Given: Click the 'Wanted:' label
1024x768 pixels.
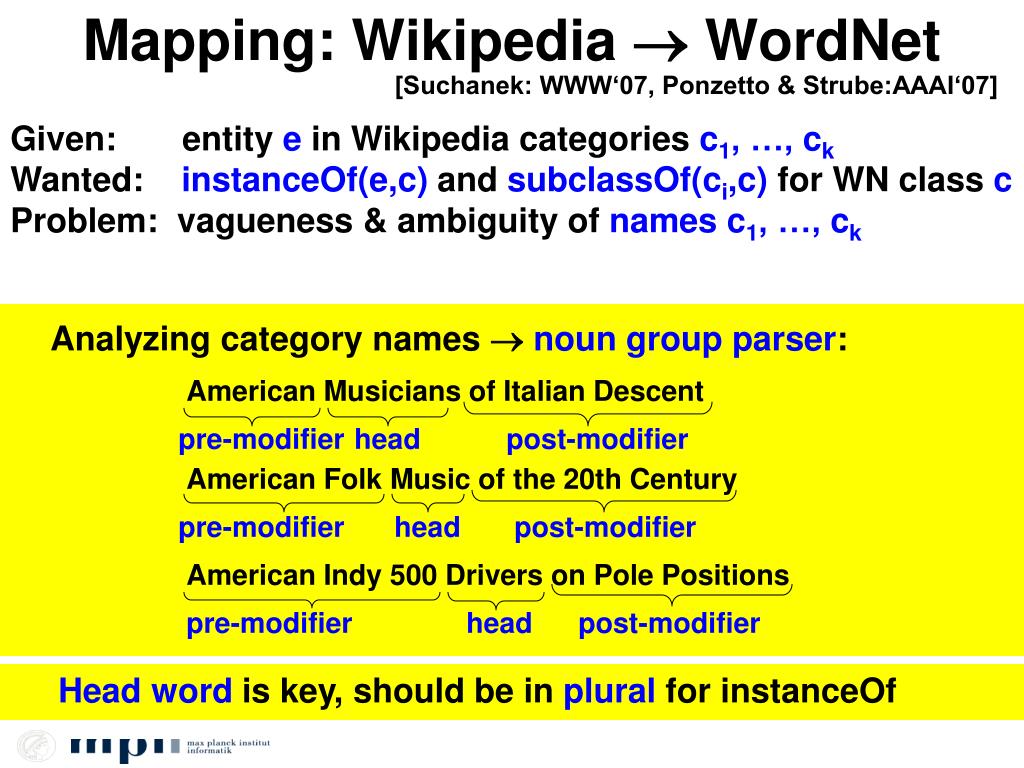Looking at the screenshot, I should point(77,180).
